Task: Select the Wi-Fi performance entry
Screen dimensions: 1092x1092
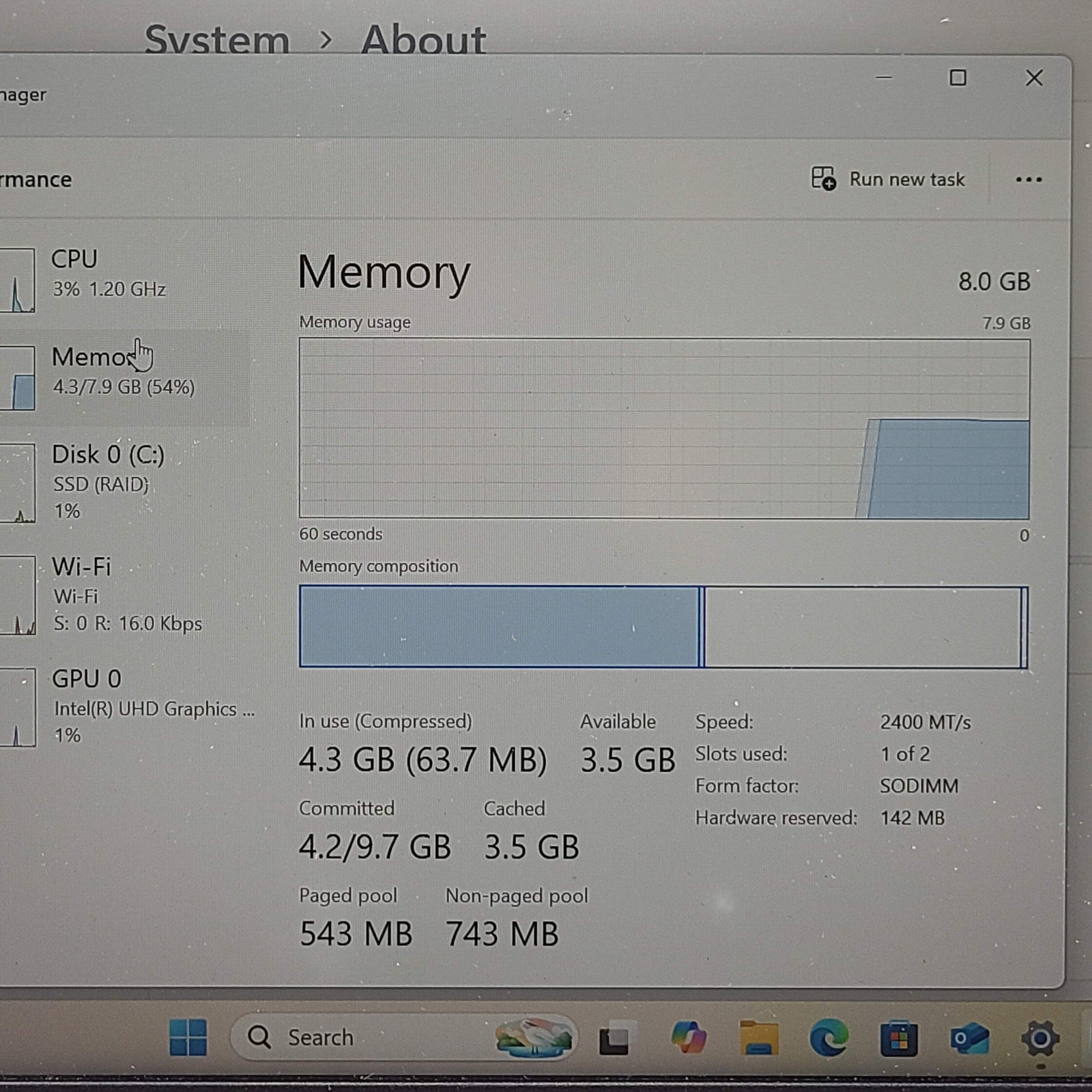Action: tap(124, 594)
